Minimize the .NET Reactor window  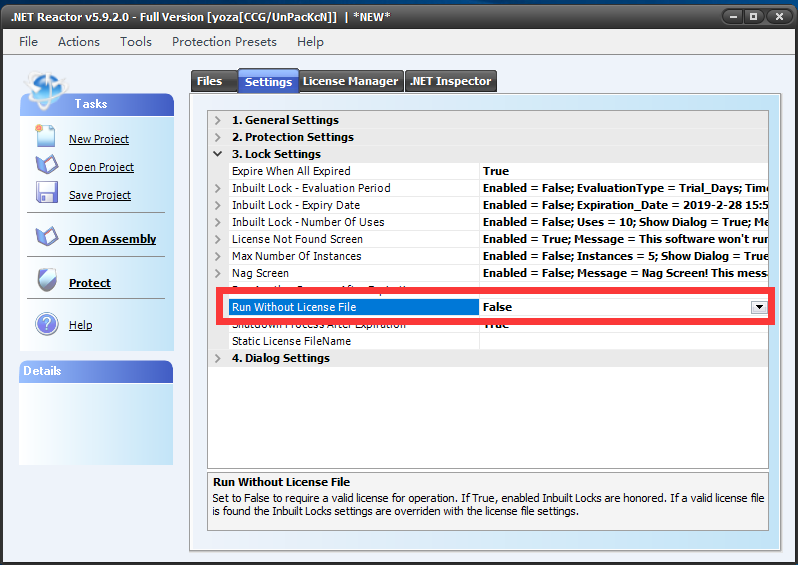click(x=733, y=17)
